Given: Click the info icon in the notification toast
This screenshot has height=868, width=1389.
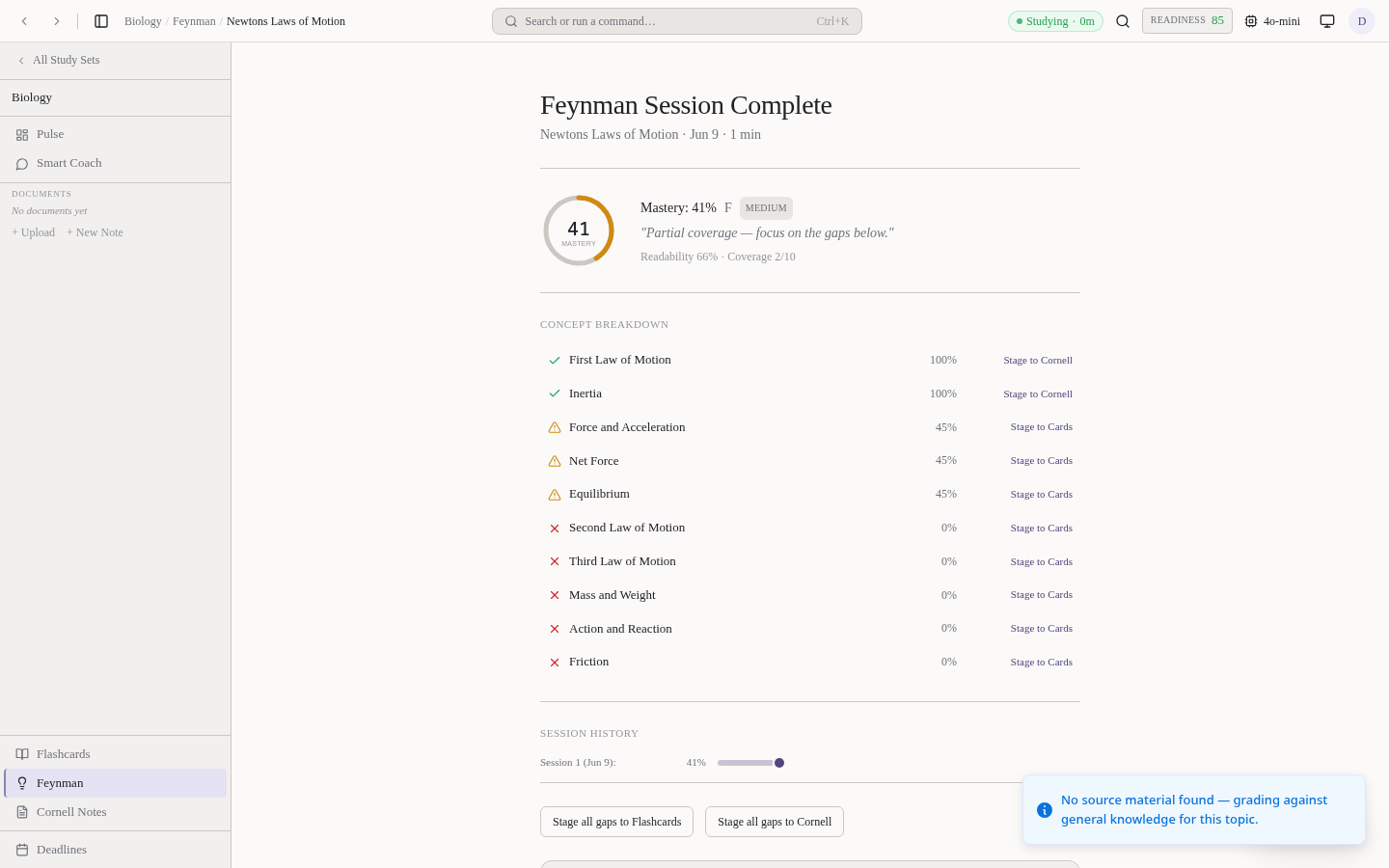Looking at the screenshot, I should coord(1045,810).
